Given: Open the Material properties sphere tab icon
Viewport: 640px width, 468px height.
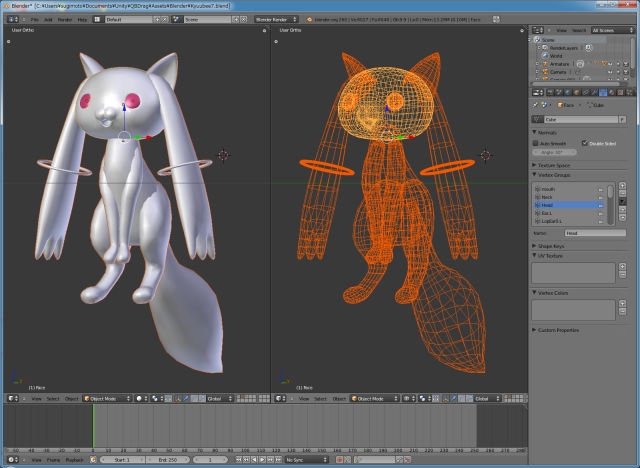Looking at the screenshot, I should [611, 93].
